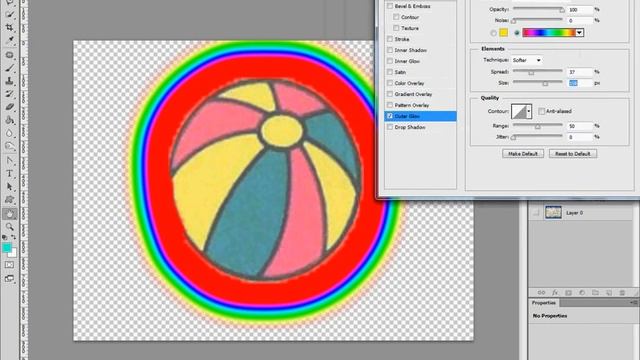Image resolution: width=640 pixels, height=360 pixels.
Task: Select the Hand tool
Action: pyautogui.click(x=10, y=213)
